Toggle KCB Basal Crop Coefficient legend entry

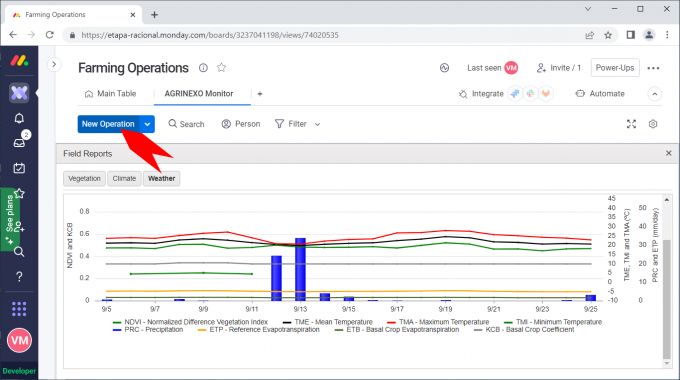point(524,330)
